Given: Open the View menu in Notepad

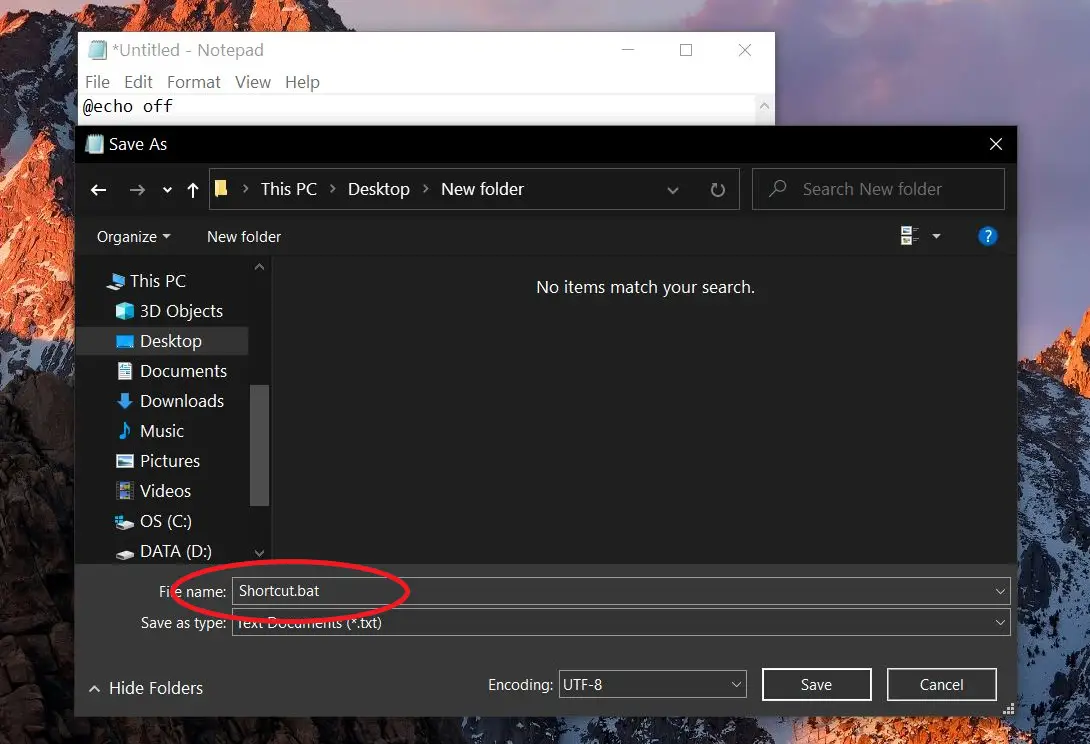Looking at the screenshot, I should (253, 82).
